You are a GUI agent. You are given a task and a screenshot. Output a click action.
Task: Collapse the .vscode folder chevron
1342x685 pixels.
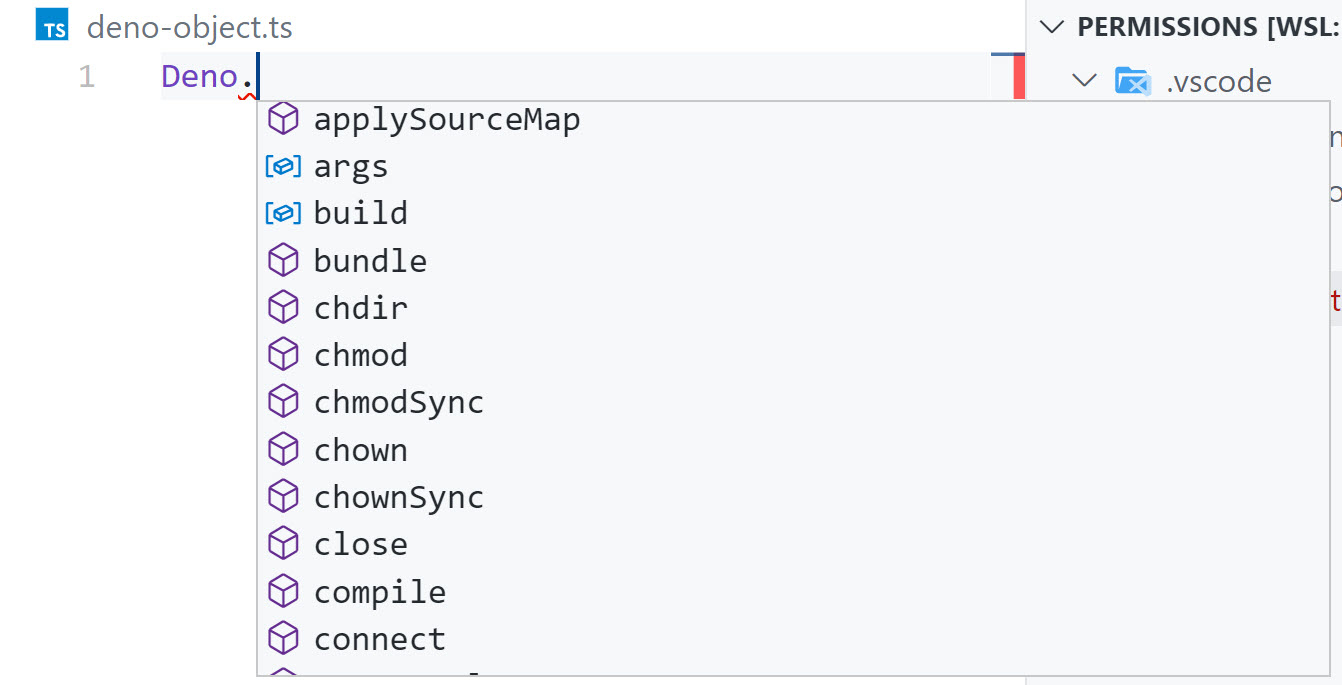(x=1085, y=80)
